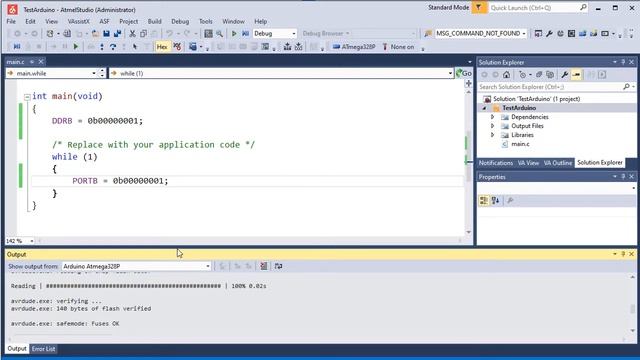Viewport: 640px width, 360px height.
Task: Open the File menu
Action: tap(11, 21)
